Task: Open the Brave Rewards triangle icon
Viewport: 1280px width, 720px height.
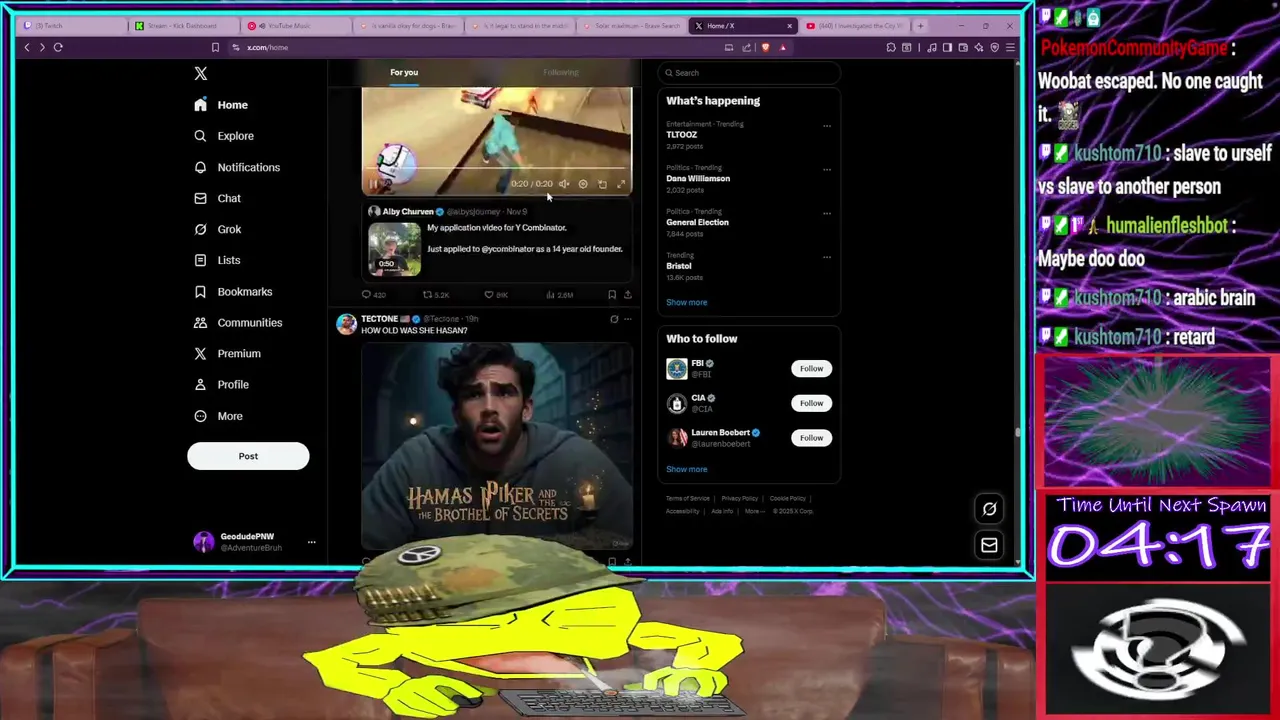Action: 783,47
